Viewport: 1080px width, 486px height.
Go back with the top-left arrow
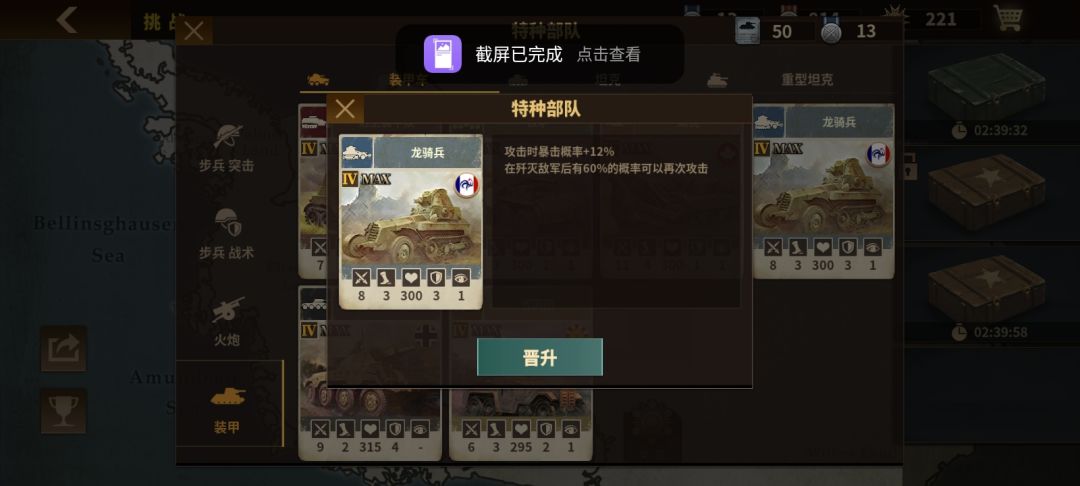(x=67, y=19)
